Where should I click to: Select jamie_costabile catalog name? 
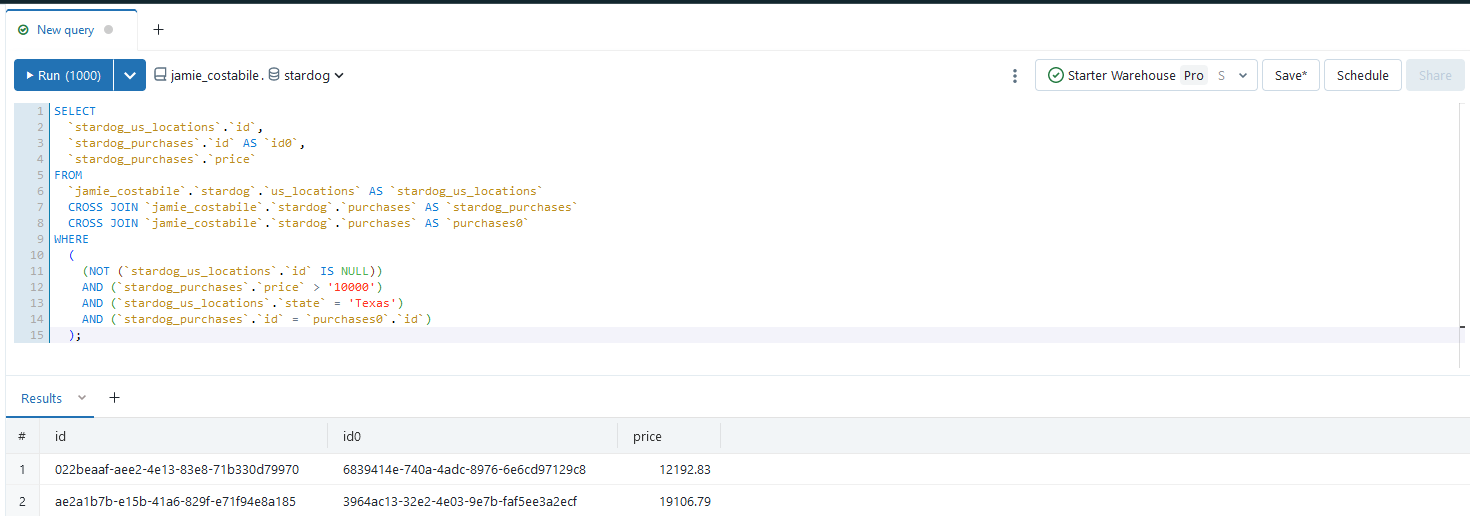click(x=216, y=75)
